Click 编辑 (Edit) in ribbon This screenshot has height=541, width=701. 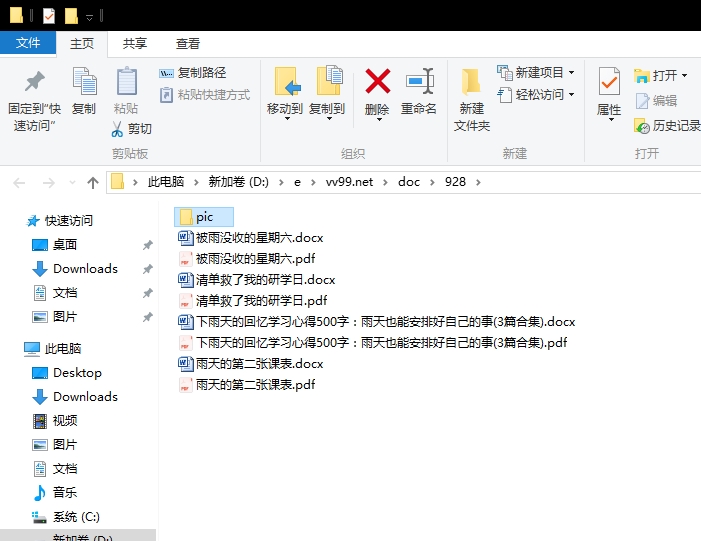(656, 101)
